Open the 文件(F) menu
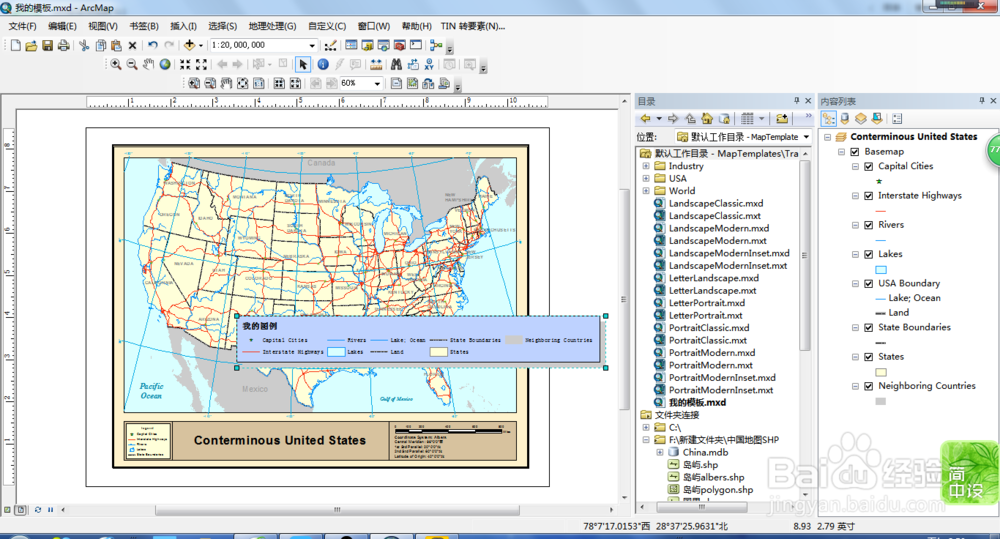 click(22, 26)
